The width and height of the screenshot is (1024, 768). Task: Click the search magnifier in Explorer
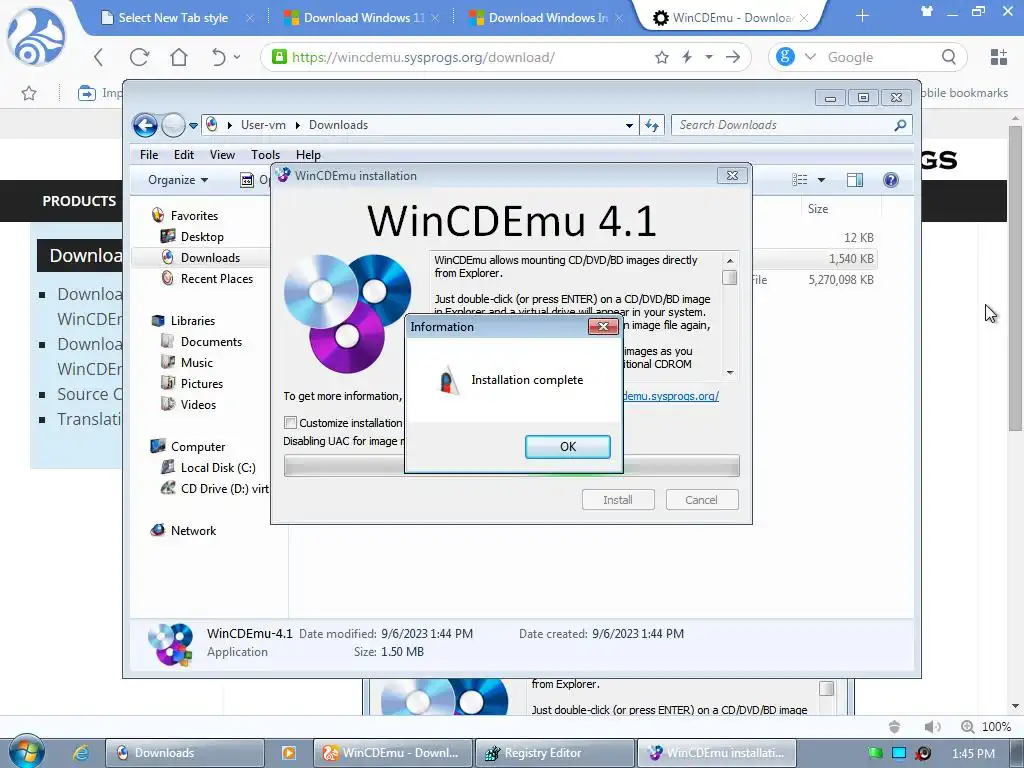tap(901, 125)
